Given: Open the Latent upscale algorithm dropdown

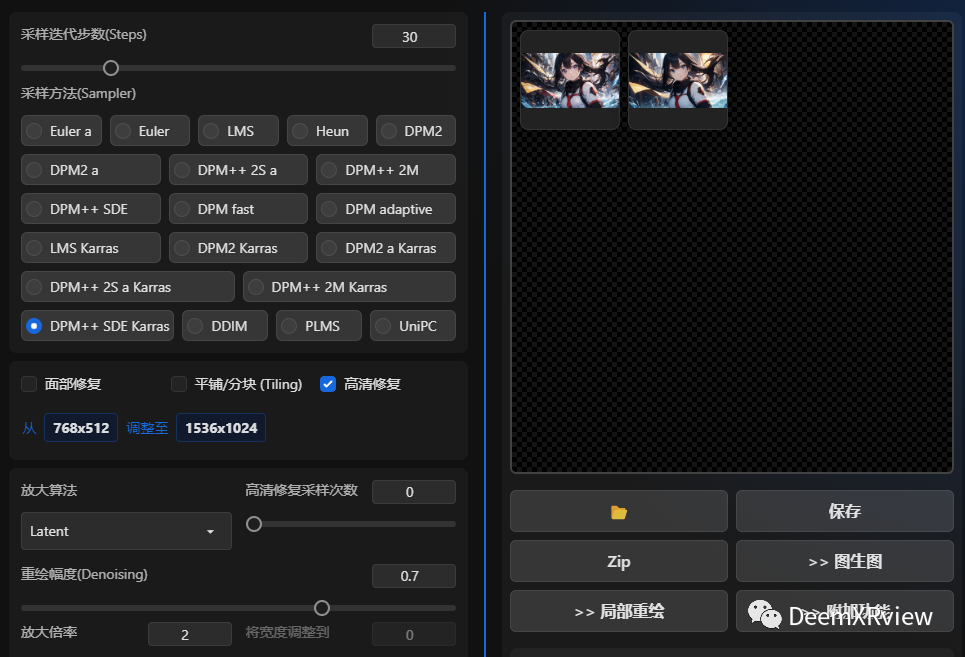Looking at the screenshot, I should [x=126, y=531].
